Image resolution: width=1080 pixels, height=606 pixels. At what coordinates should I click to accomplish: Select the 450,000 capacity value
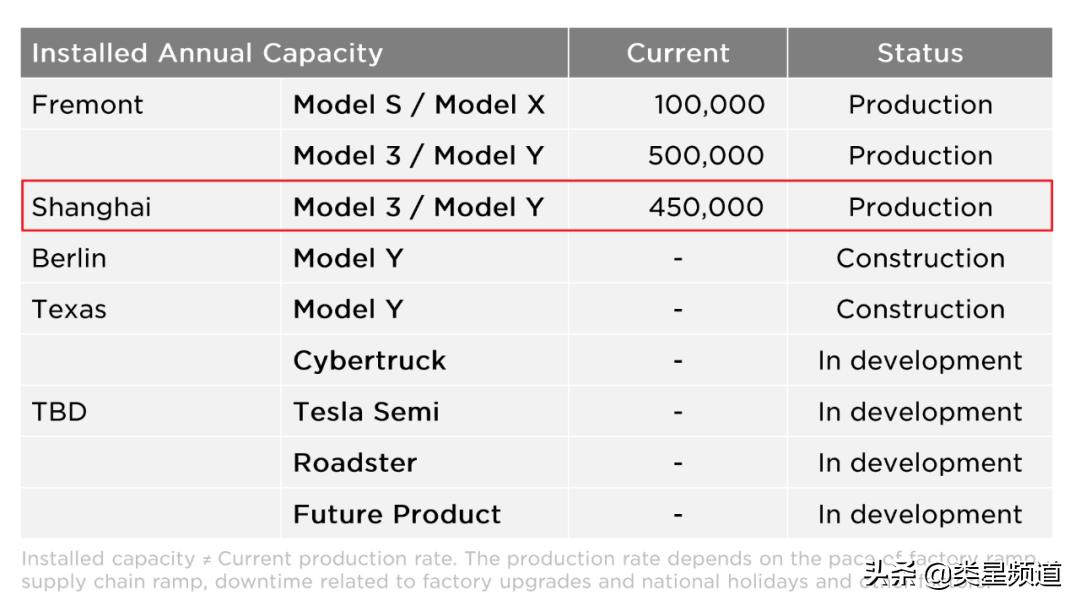point(705,207)
